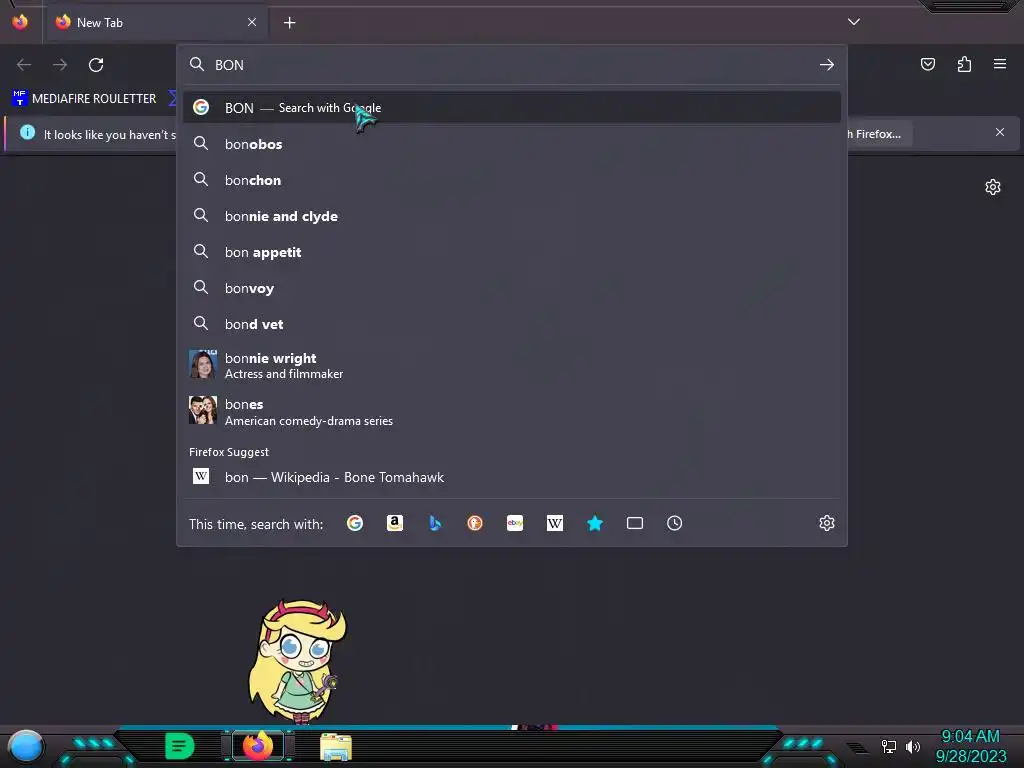1024x768 pixels.
Task: Click the forward navigation arrow
Action: pos(60,65)
